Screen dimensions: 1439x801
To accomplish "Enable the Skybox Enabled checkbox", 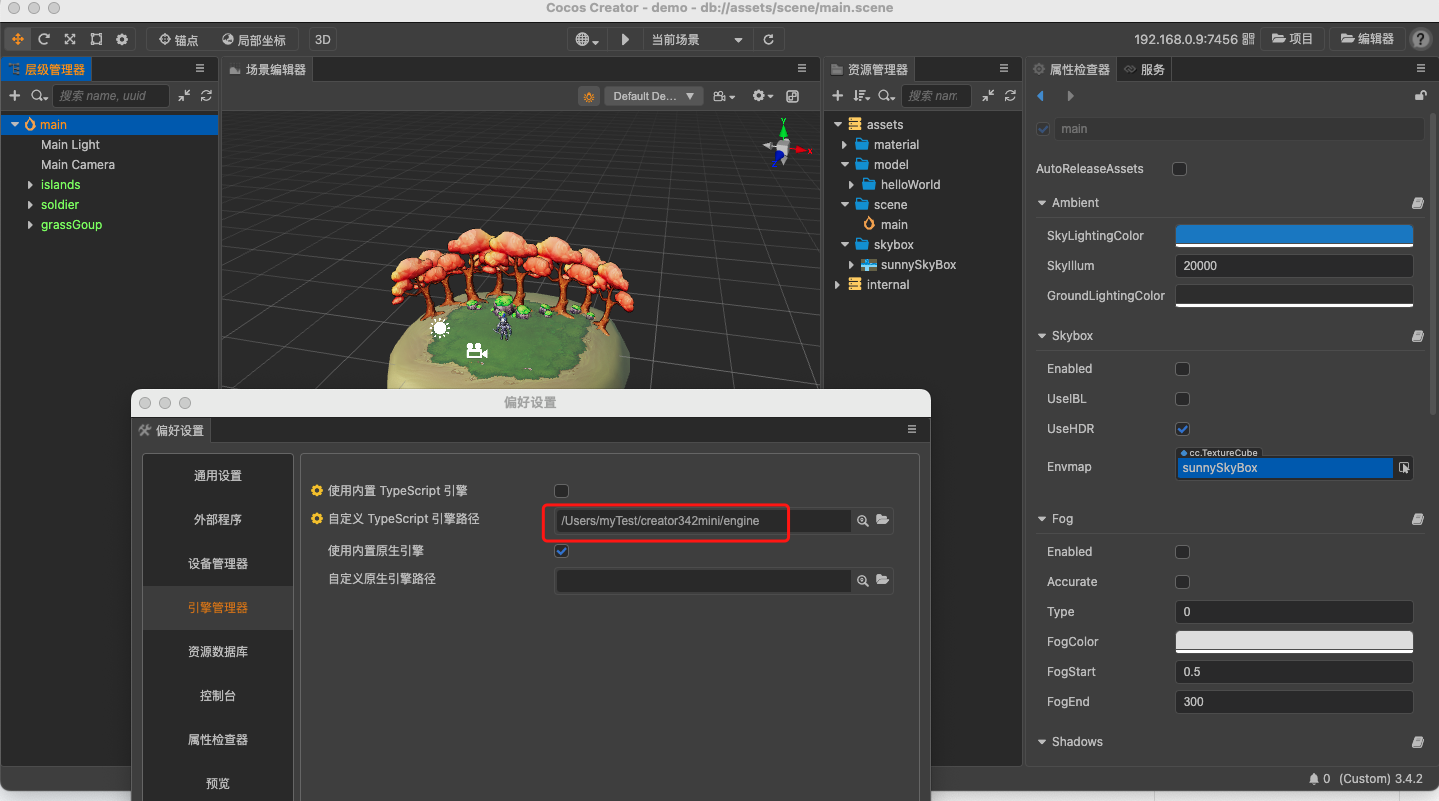I will pos(1182,369).
